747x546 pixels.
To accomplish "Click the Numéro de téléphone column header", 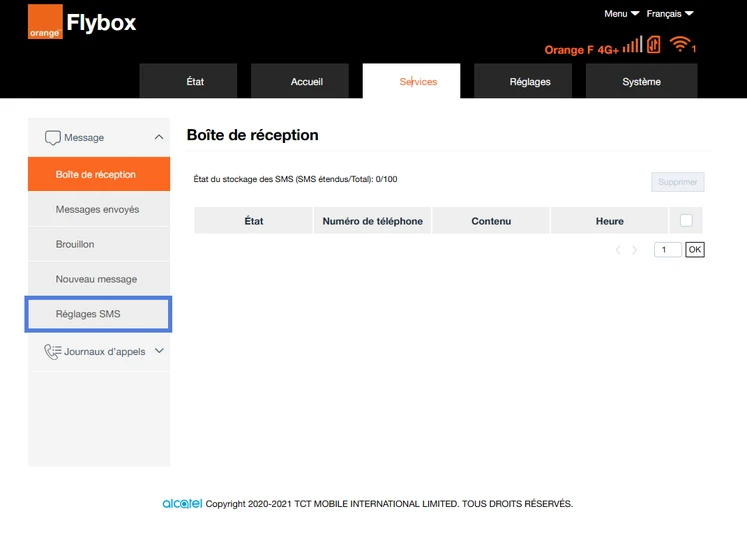I will [x=373, y=221].
